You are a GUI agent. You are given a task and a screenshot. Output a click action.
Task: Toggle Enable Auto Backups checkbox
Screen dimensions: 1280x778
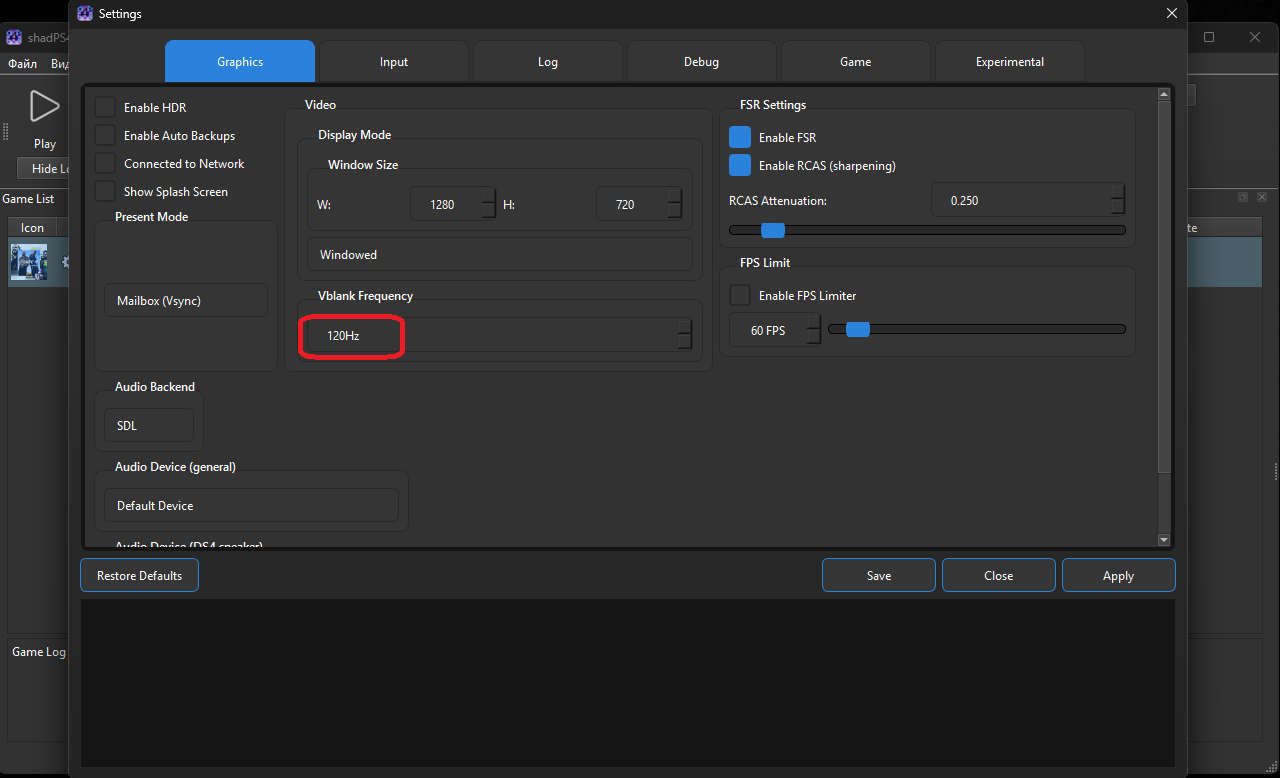pos(105,135)
